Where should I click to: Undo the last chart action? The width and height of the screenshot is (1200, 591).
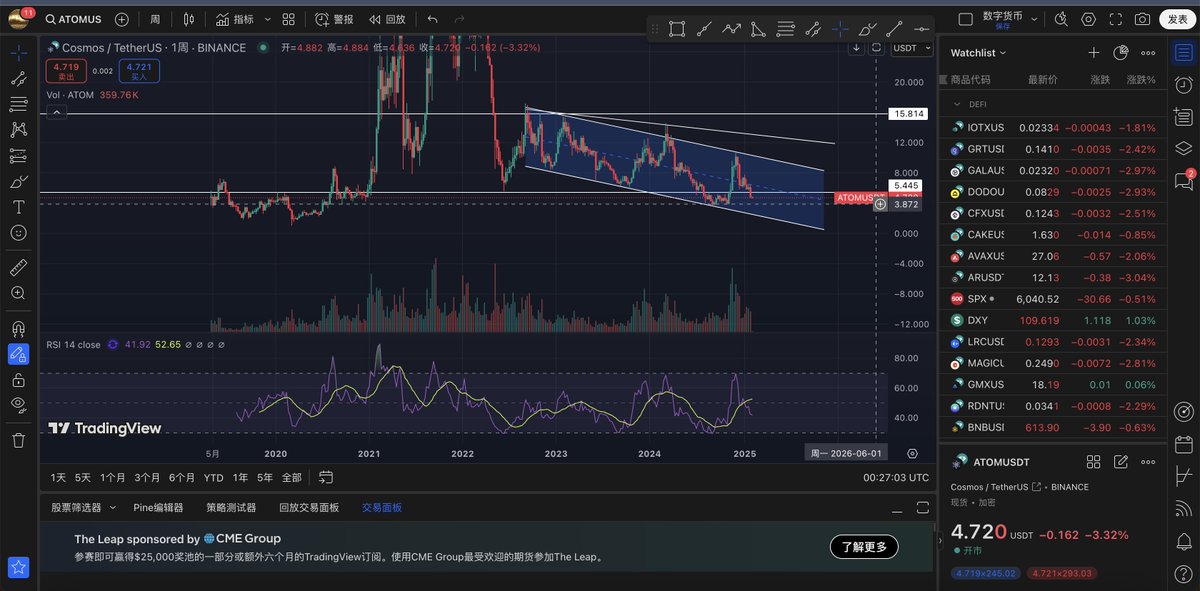[x=432, y=19]
